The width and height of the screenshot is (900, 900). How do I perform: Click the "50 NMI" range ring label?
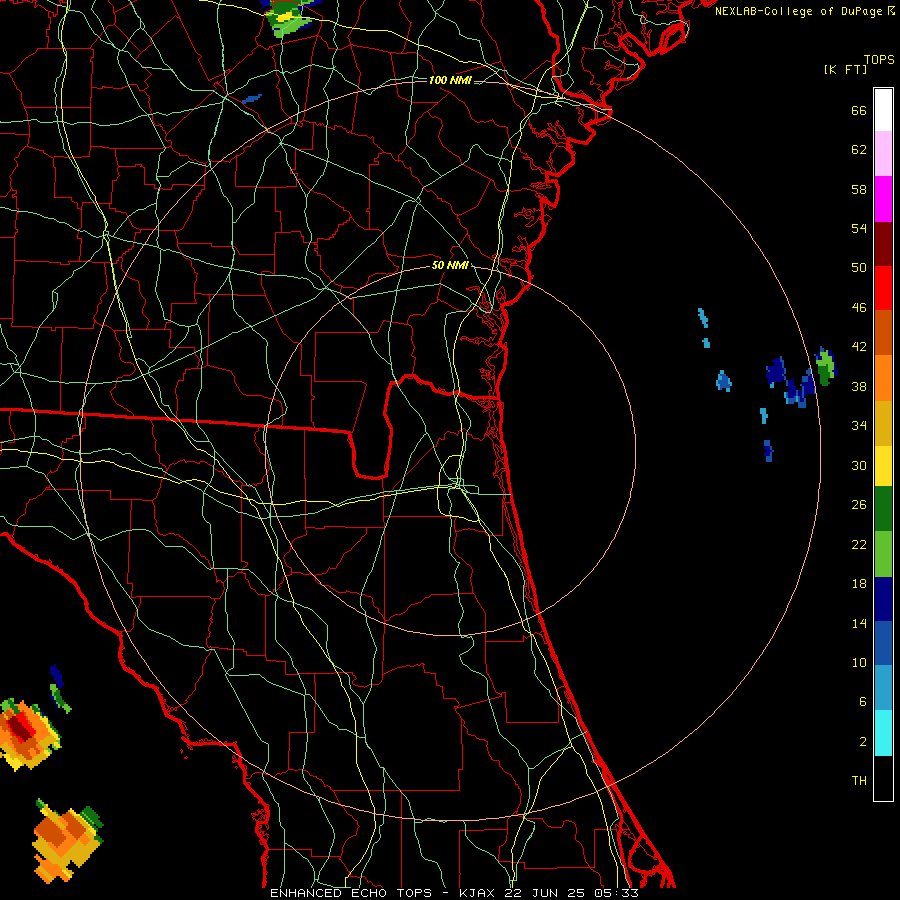450,265
